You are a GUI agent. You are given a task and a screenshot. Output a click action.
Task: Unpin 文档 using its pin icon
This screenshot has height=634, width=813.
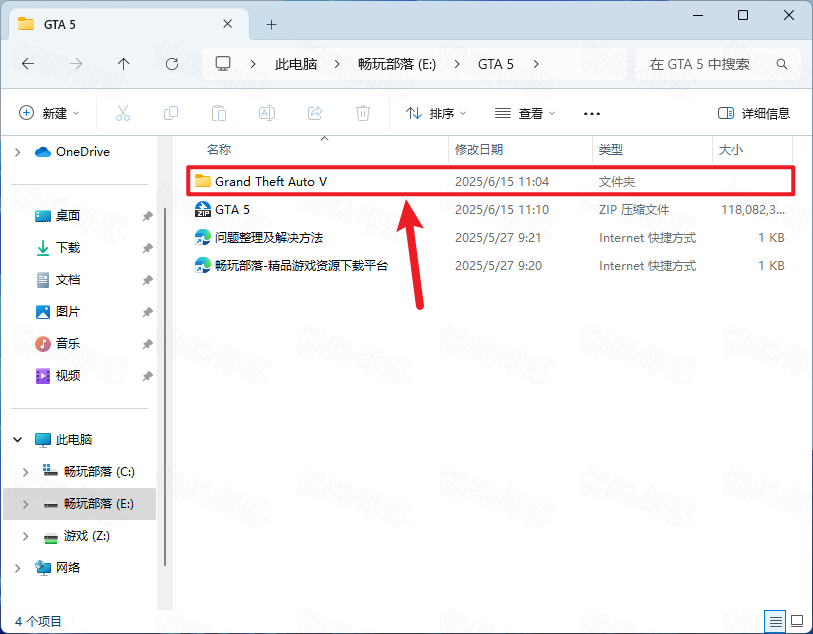point(148,280)
